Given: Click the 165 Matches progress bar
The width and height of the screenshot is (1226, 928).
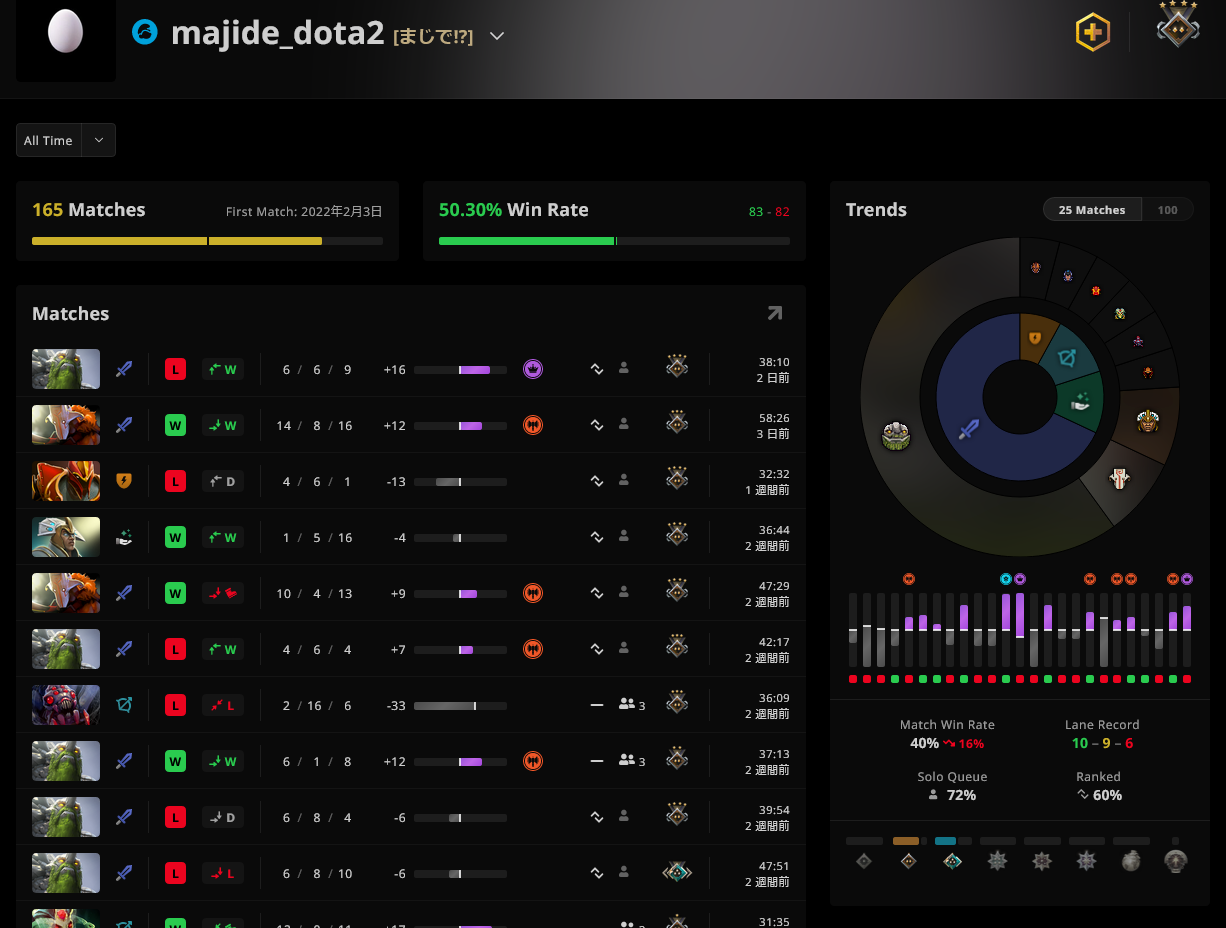Looking at the screenshot, I should (207, 241).
